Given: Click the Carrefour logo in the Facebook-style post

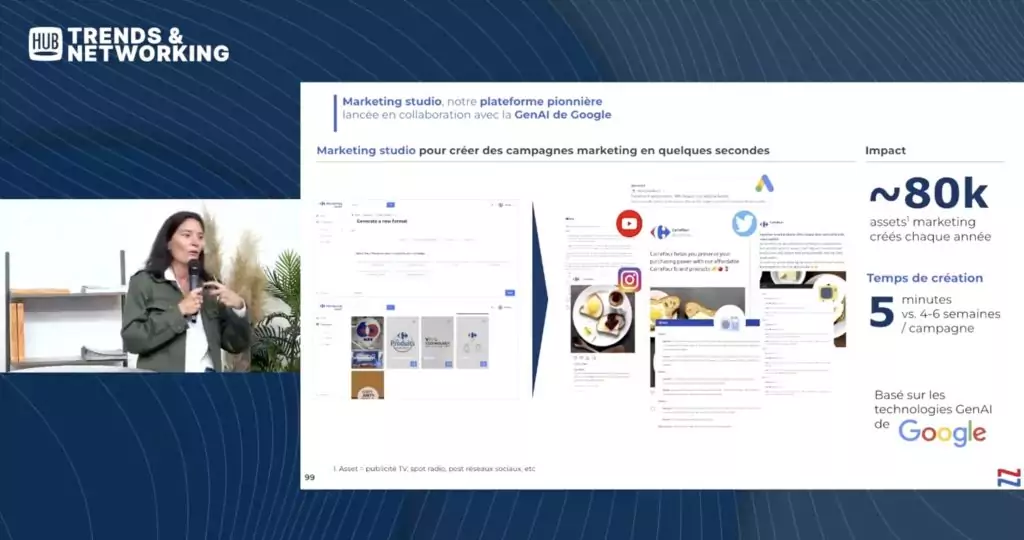Looking at the screenshot, I should (x=660, y=232).
